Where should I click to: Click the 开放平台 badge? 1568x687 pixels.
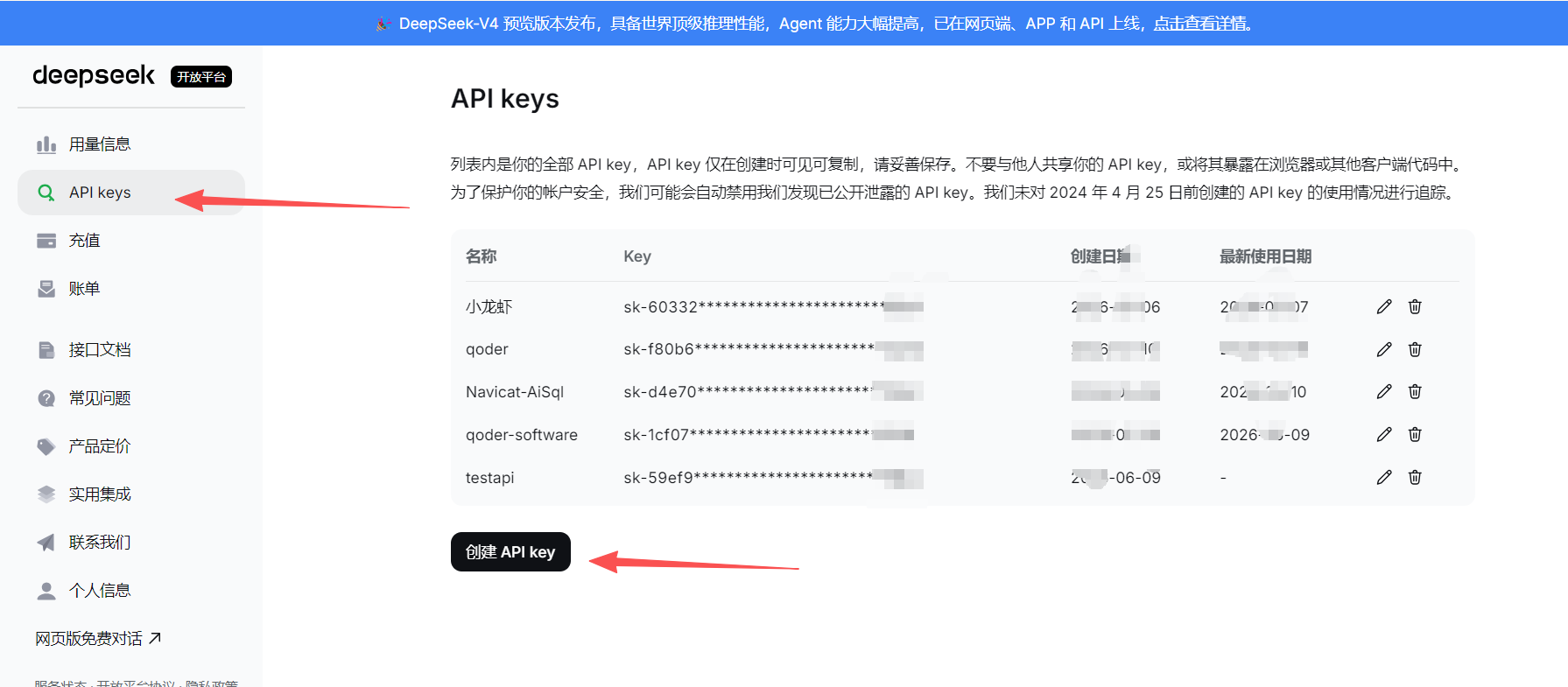[201, 77]
